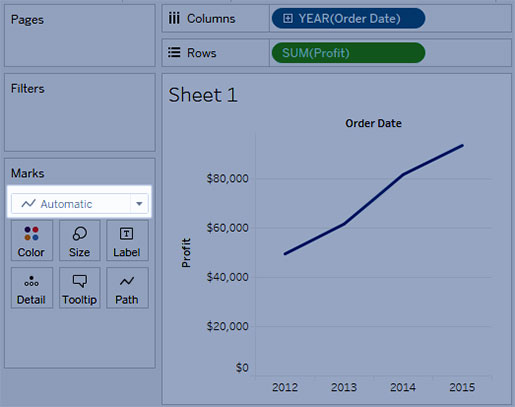This screenshot has width=515, height=407.
Task: Select the YEAR(Order Date) pill
Action: 348,18
